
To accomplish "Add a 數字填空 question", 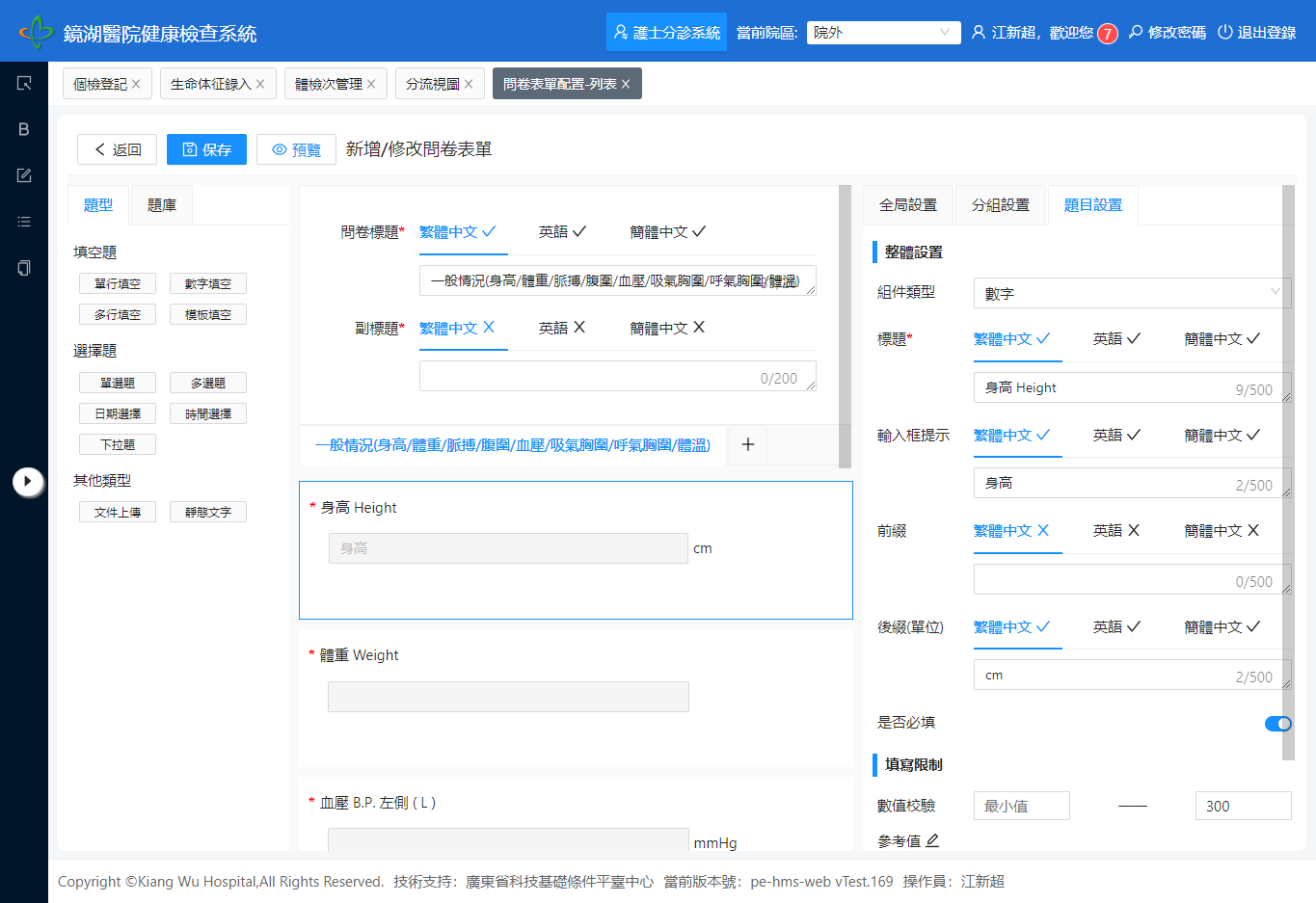I will pyautogui.click(x=208, y=283).
